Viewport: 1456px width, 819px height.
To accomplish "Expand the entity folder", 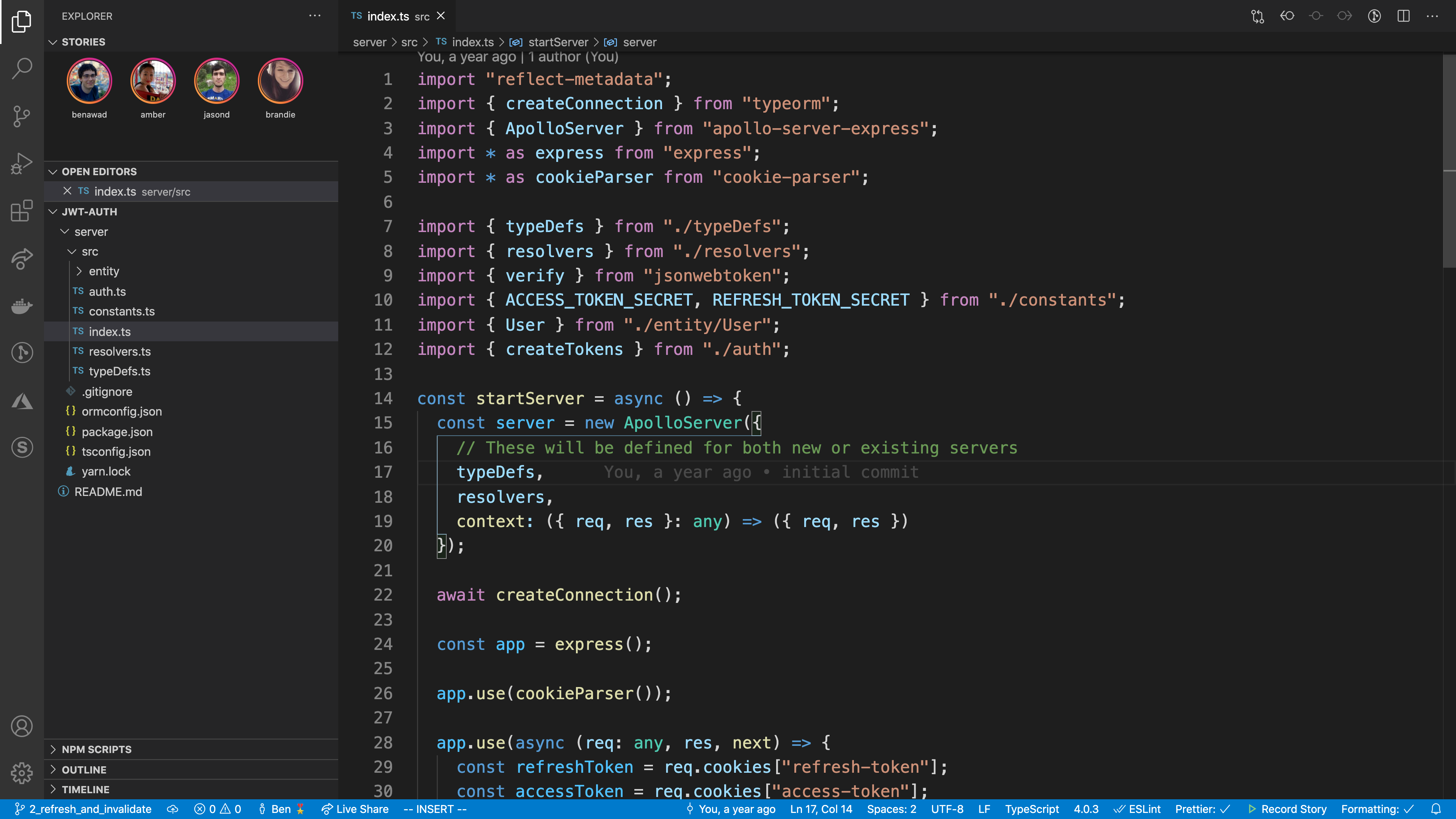I will (x=104, y=271).
